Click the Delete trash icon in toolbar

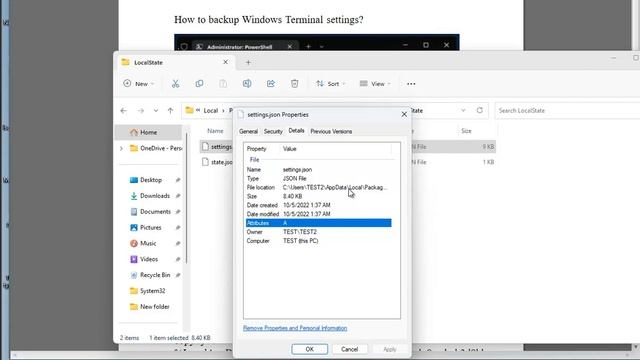coord(294,84)
